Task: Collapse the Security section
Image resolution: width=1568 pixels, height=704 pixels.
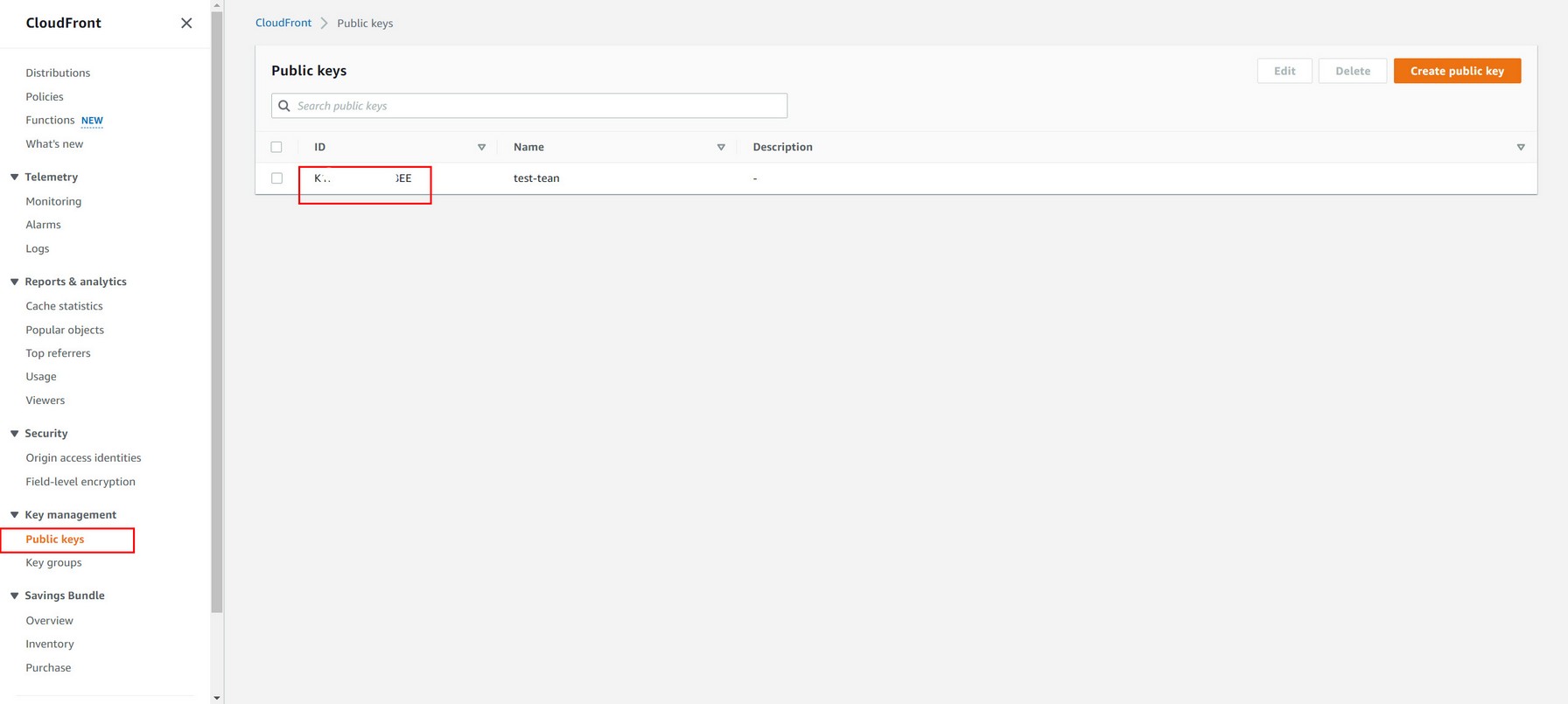Action: 15,433
